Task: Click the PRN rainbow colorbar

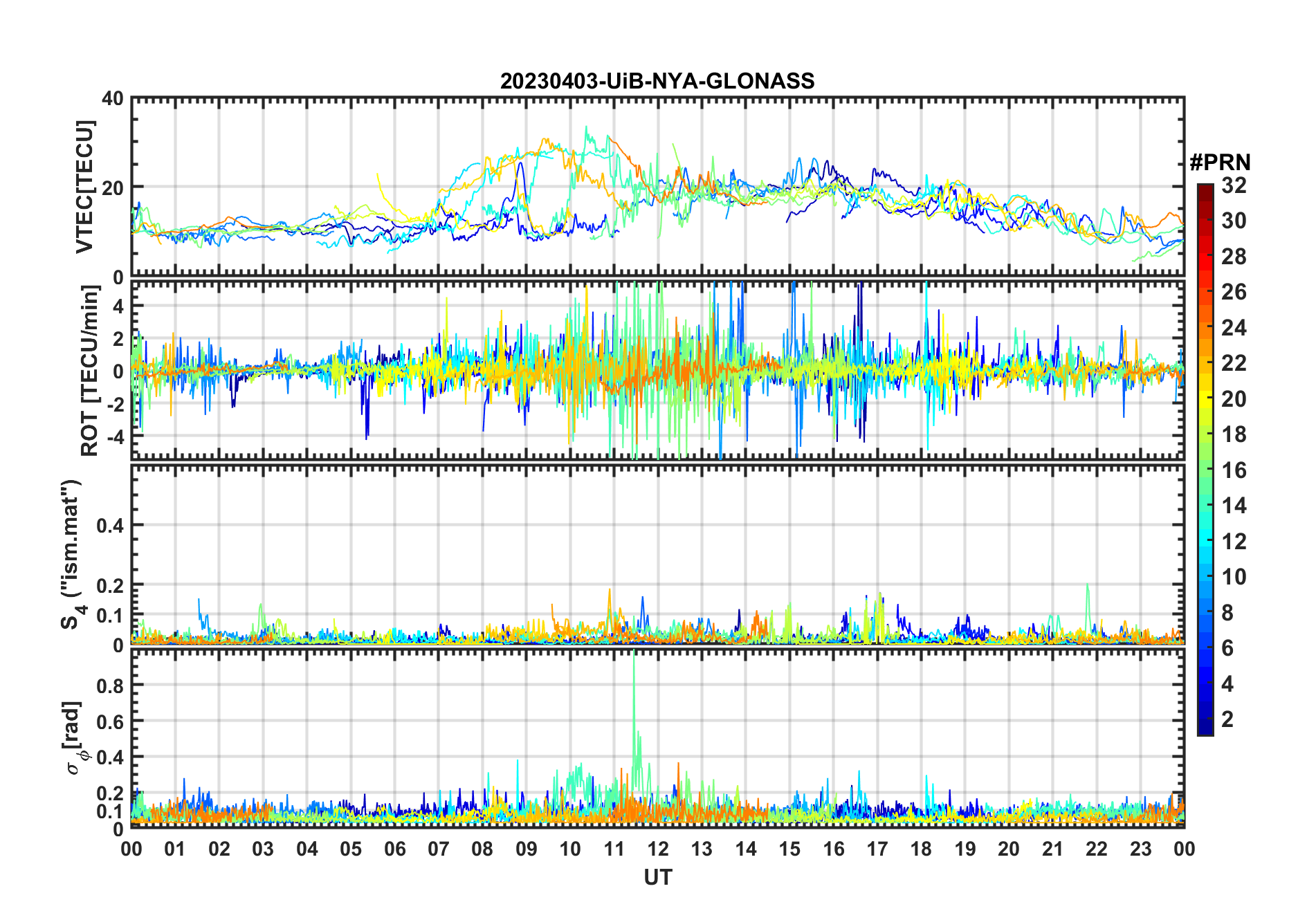Action: click(x=1205, y=459)
